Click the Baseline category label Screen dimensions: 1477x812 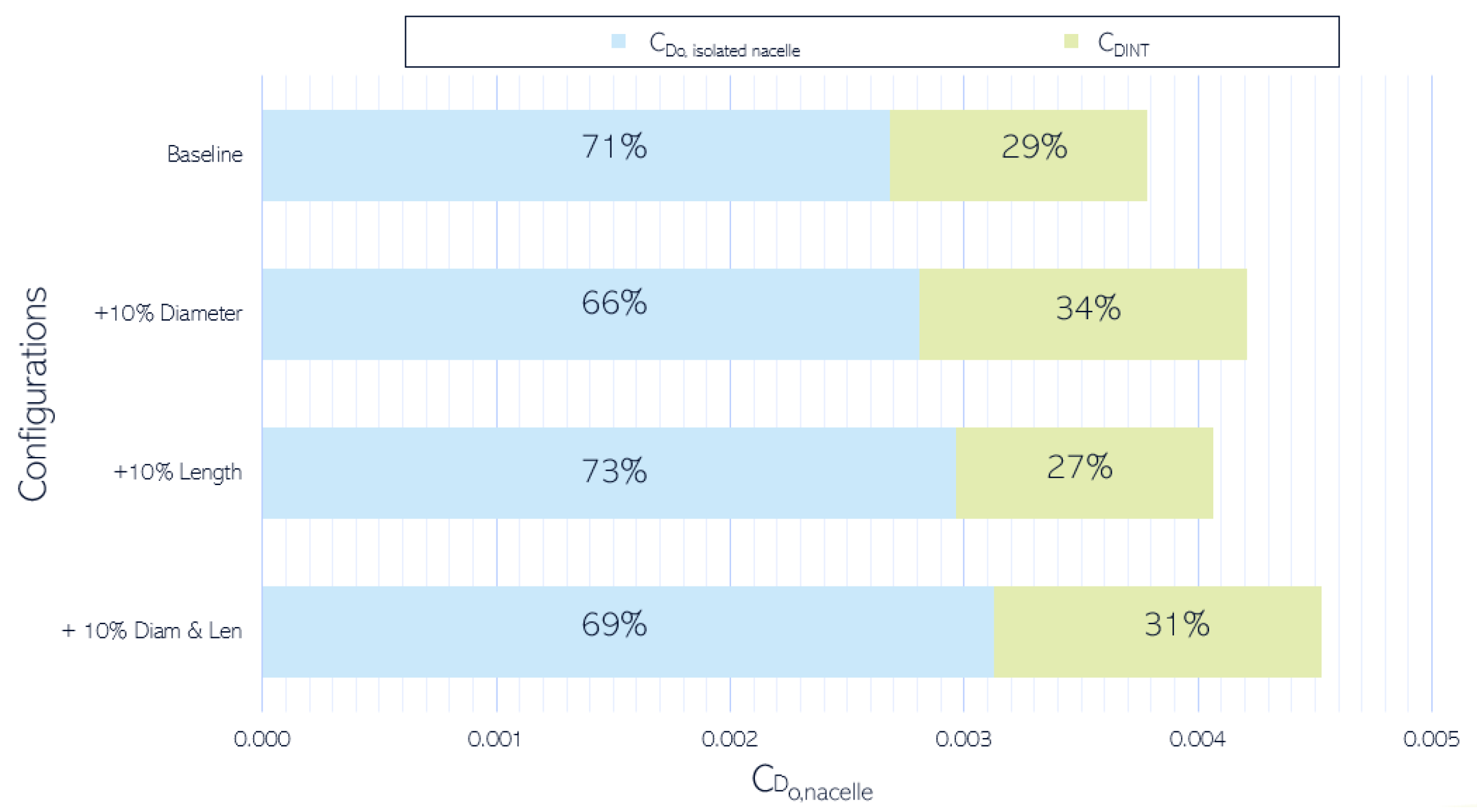pyautogui.click(x=205, y=155)
